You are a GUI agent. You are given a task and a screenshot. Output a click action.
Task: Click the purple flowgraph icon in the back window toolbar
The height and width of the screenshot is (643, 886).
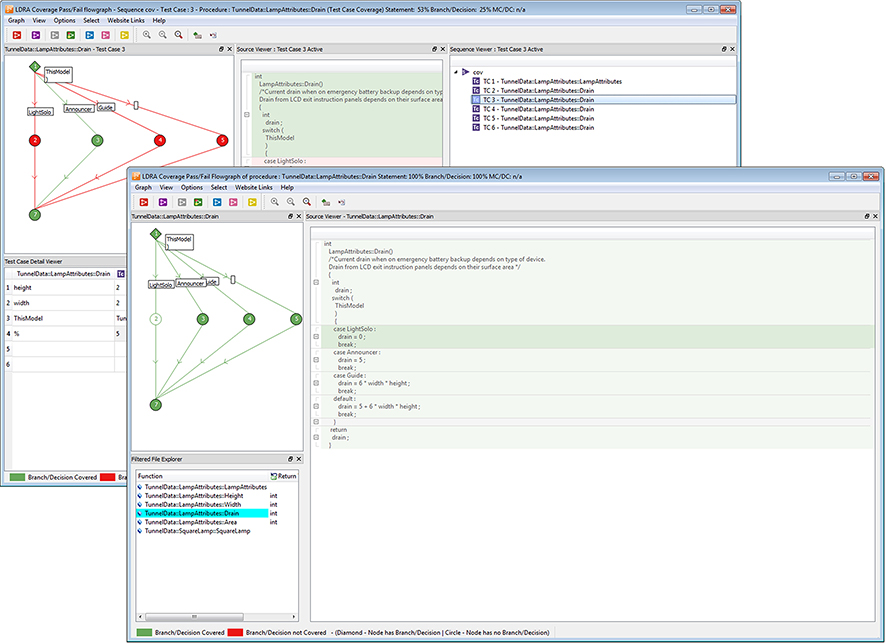coord(36,35)
